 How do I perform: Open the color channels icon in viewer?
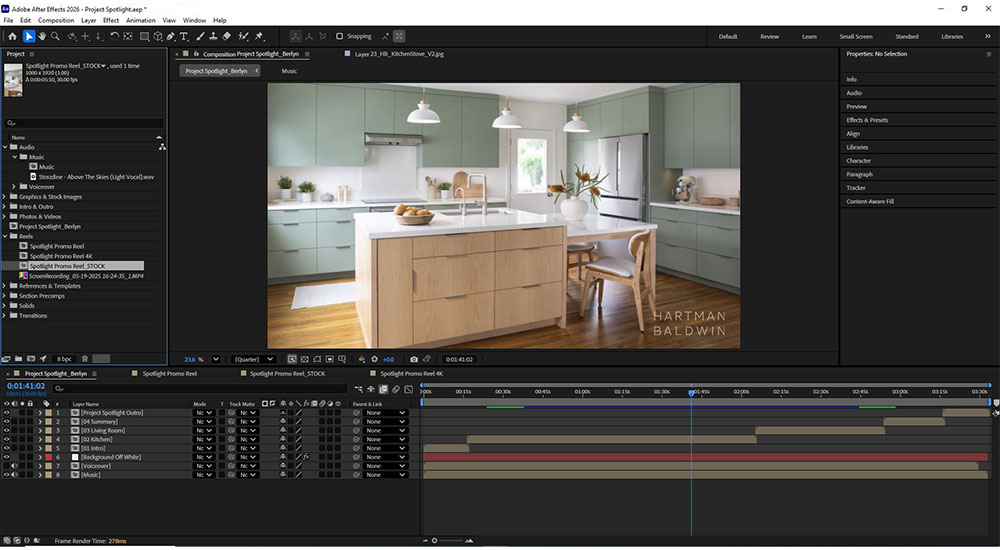point(362,359)
